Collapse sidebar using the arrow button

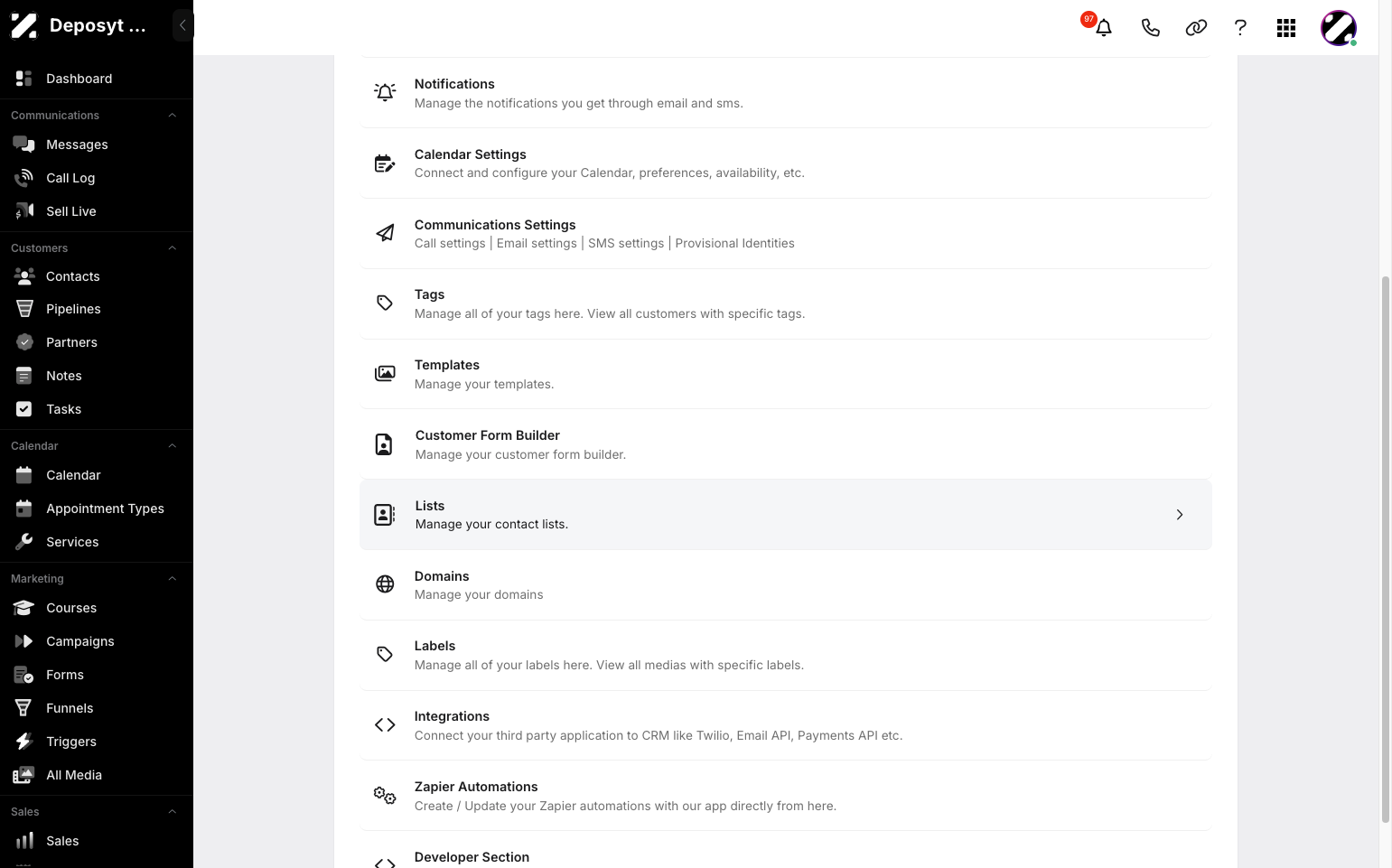pos(182,25)
